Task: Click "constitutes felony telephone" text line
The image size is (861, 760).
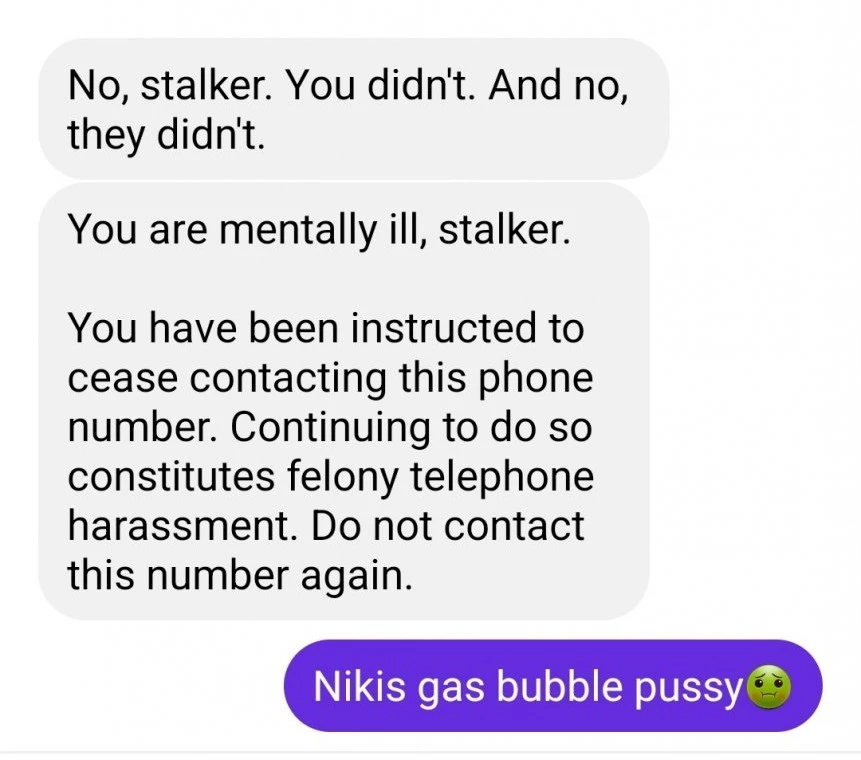Action: (331, 476)
